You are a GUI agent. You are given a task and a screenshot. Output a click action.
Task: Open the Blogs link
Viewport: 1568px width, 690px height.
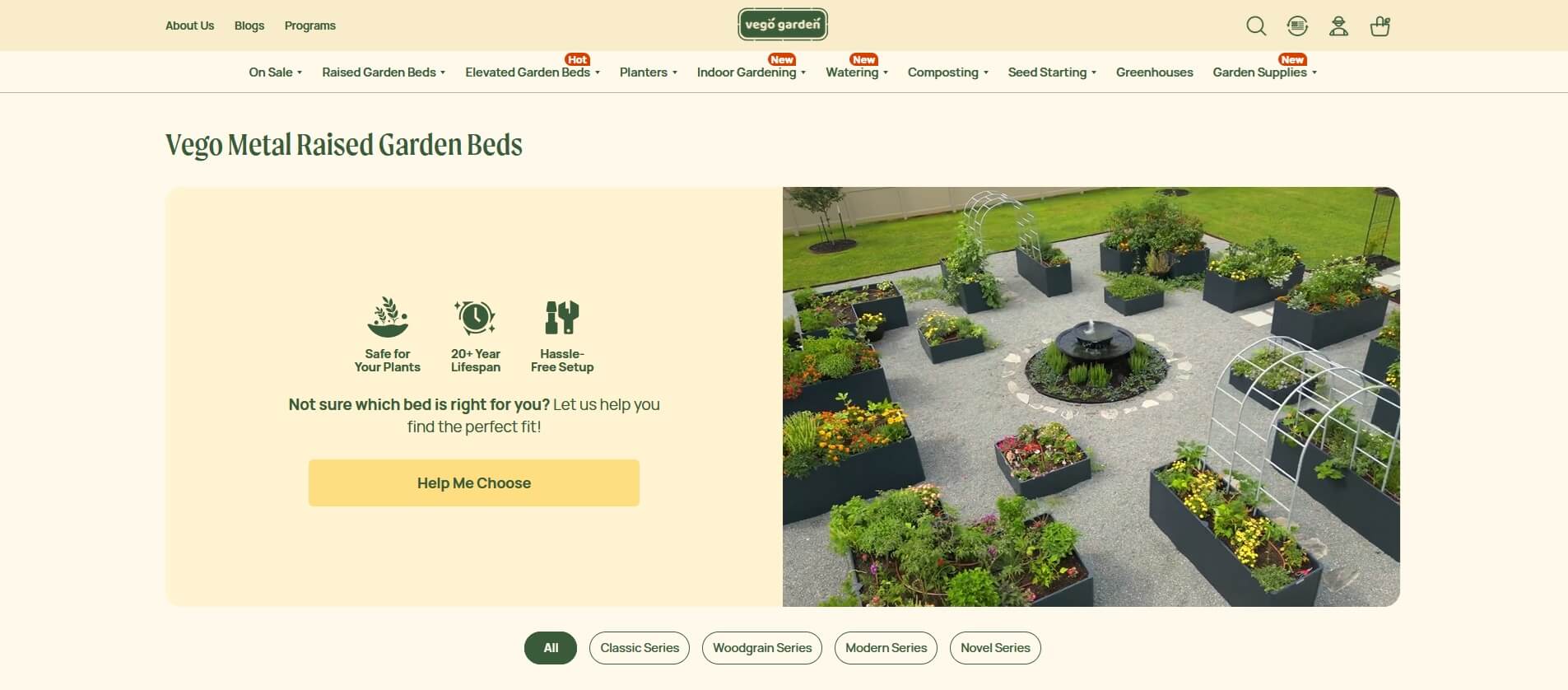click(x=249, y=26)
